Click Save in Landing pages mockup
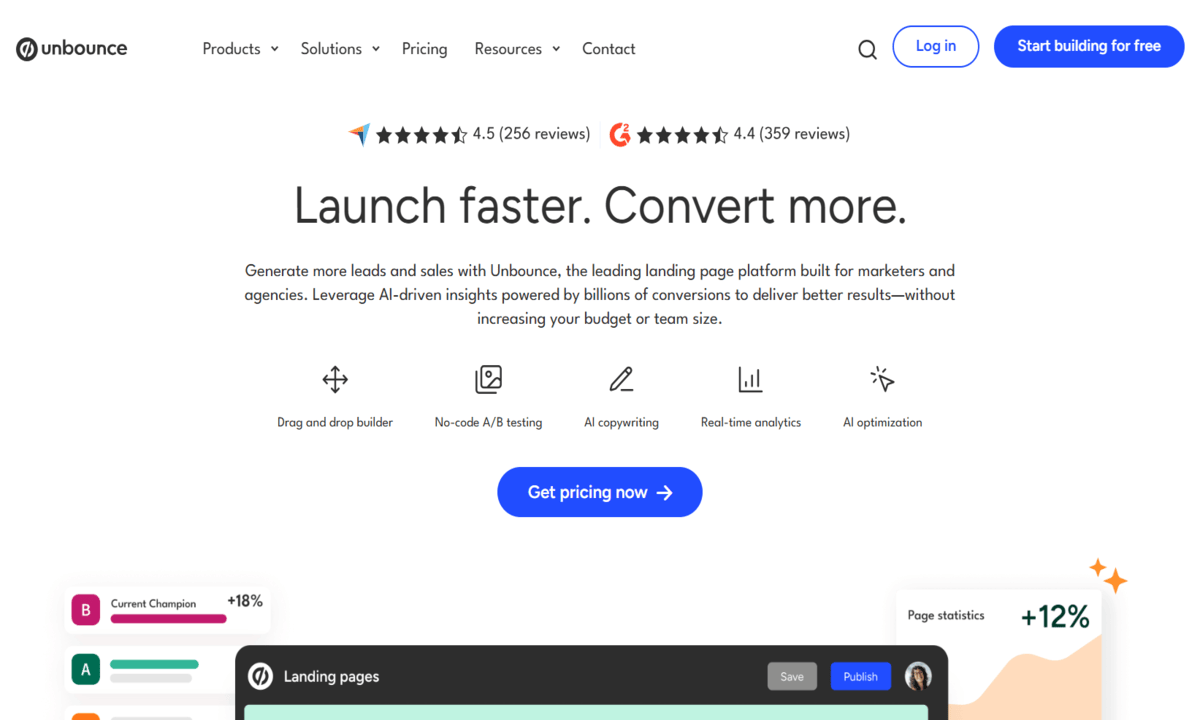The width and height of the screenshot is (1200, 720). (x=792, y=676)
